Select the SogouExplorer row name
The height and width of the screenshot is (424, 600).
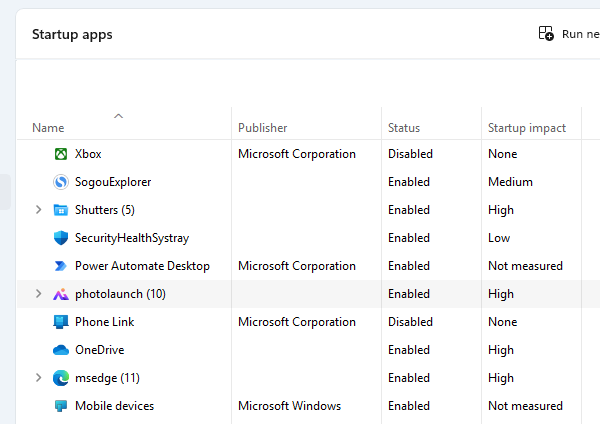pyautogui.click(x=113, y=182)
